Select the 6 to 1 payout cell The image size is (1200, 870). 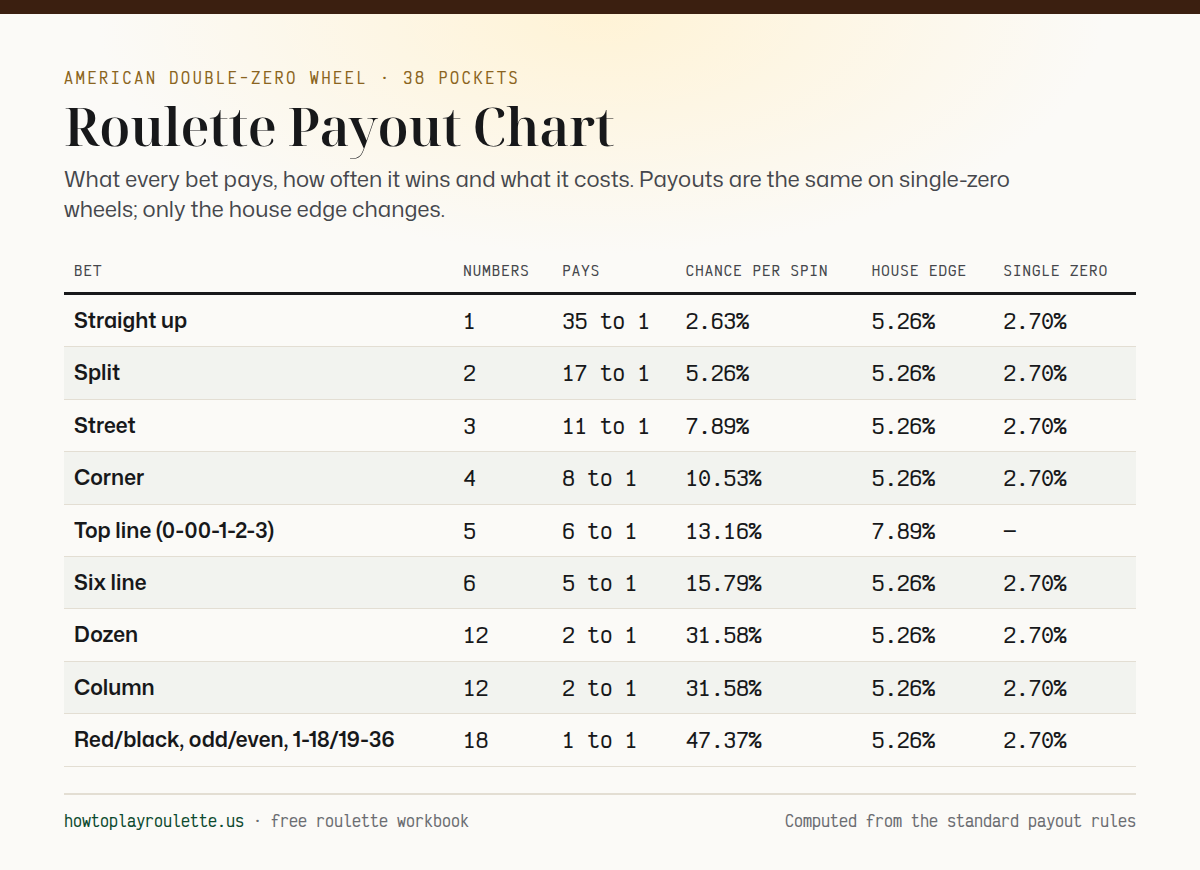pos(599,531)
